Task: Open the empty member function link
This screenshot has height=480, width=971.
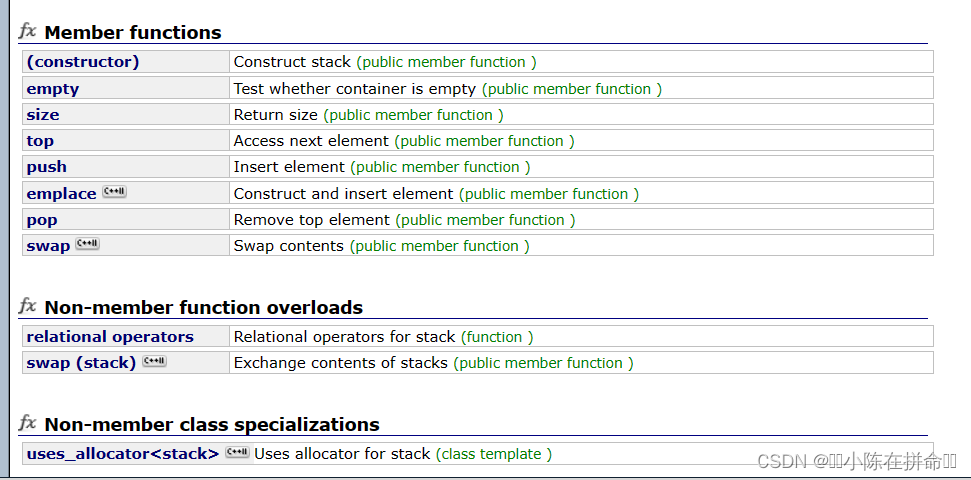Action: point(53,89)
